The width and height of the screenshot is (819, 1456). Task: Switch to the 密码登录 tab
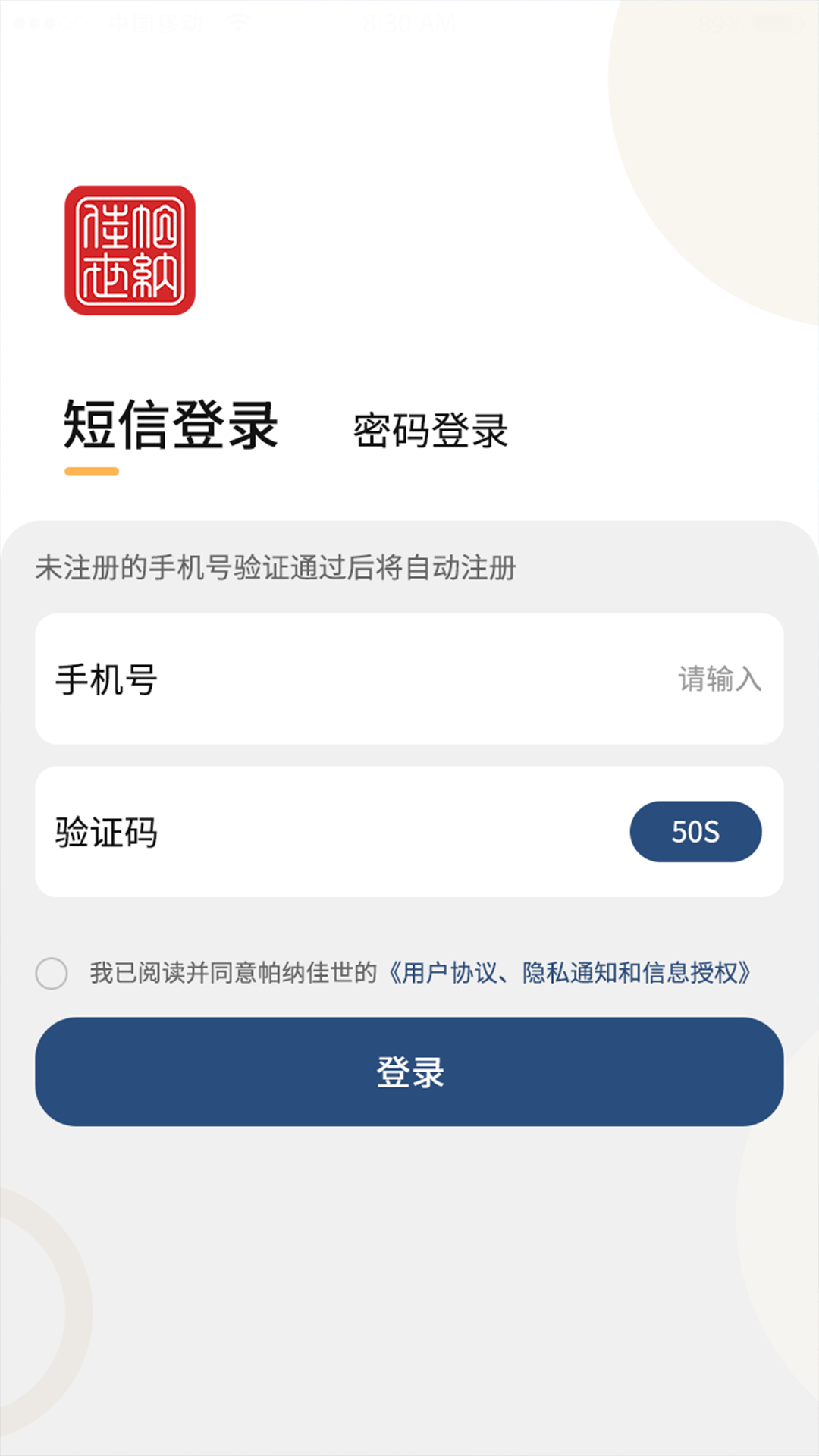[x=430, y=430]
